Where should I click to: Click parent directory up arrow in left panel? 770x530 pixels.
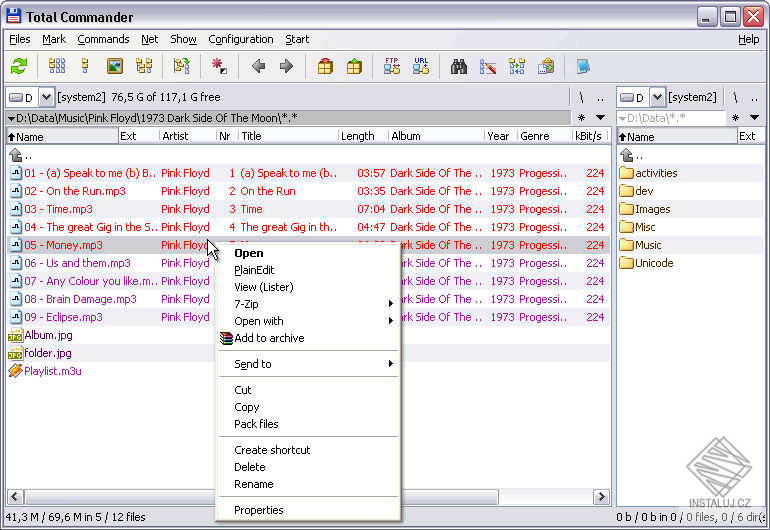tap(16, 155)
